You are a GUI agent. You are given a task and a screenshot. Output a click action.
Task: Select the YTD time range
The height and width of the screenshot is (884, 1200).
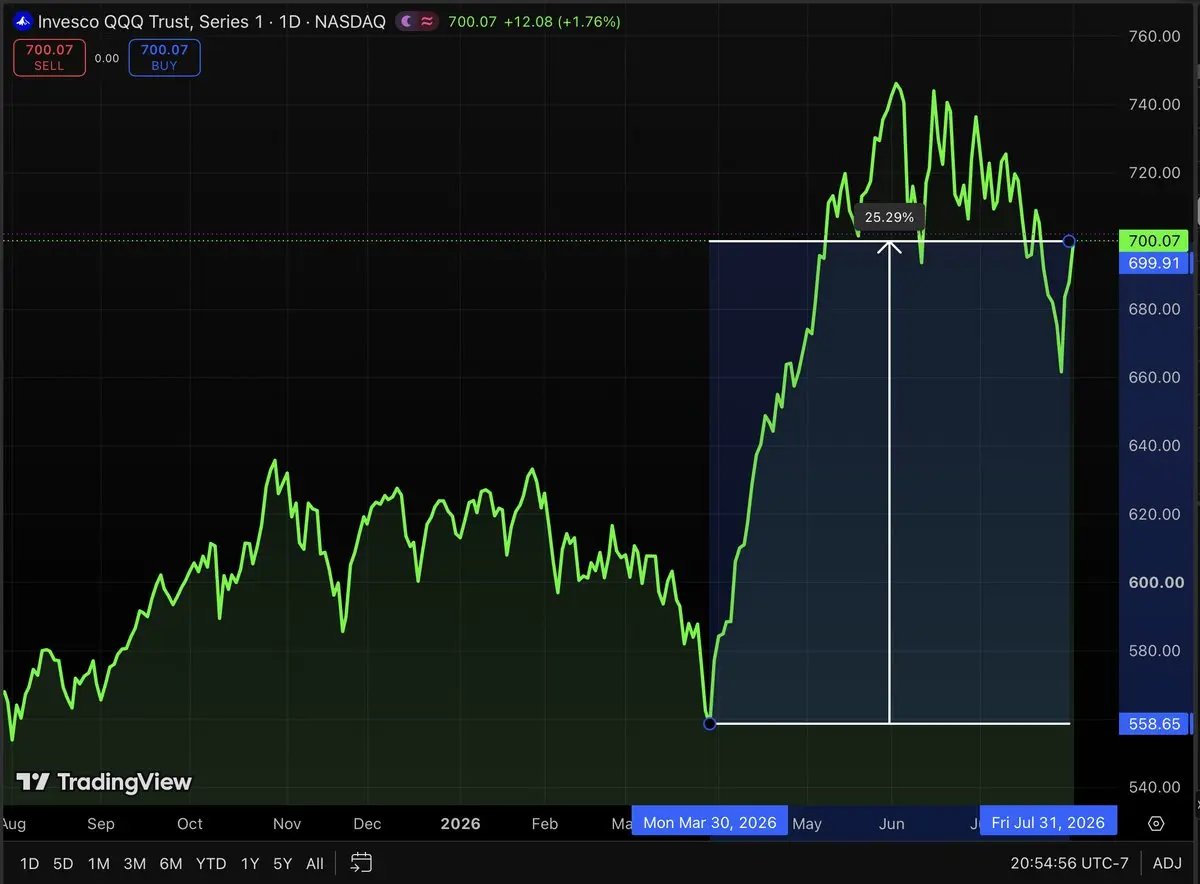[x=211, y=863]
